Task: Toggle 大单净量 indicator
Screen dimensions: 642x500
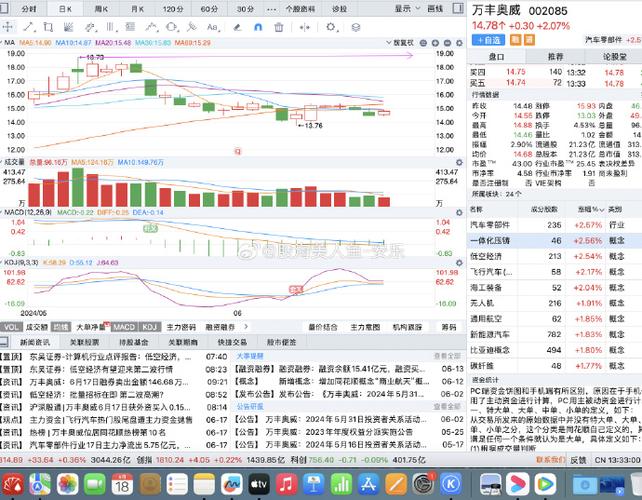Action: click(x=90, y=327)
